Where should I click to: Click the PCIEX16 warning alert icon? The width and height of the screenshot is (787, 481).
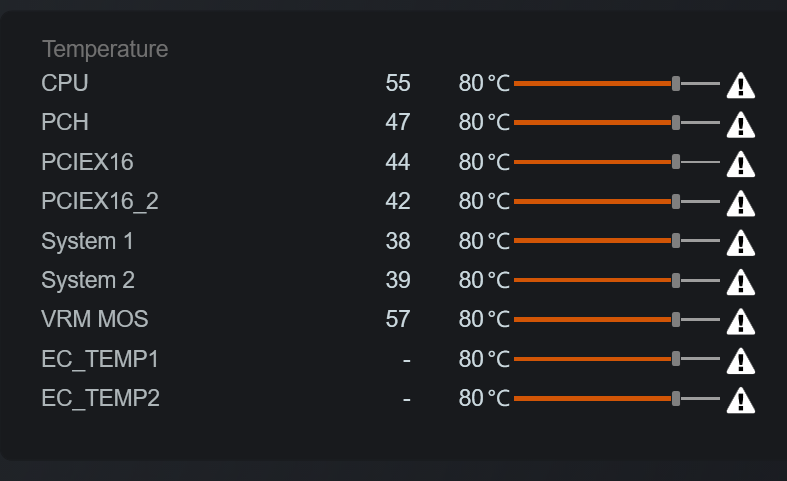(x=740, y=163)
